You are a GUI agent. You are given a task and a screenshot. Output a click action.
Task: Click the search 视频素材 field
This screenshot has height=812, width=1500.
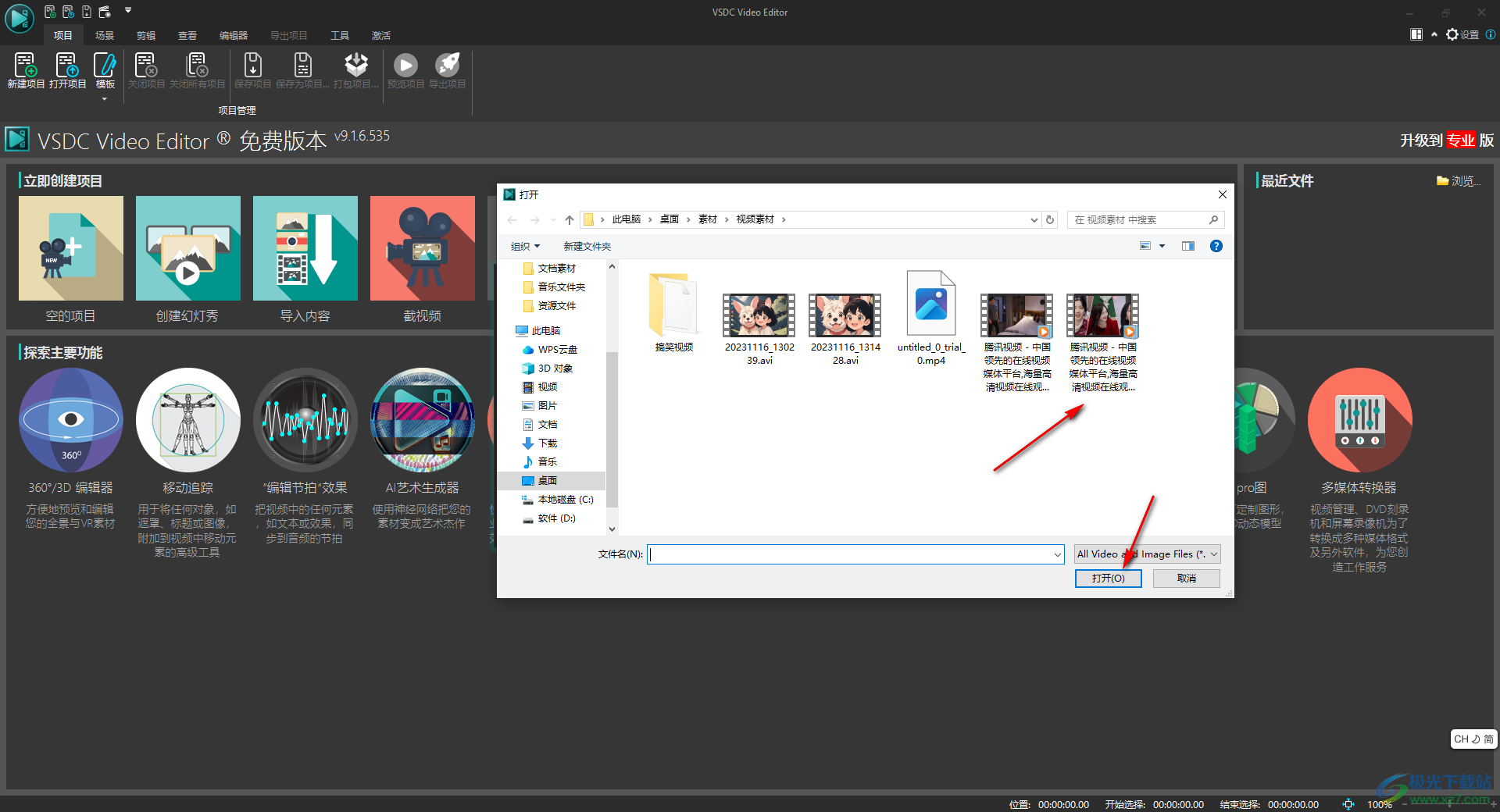click(1145, 220)
